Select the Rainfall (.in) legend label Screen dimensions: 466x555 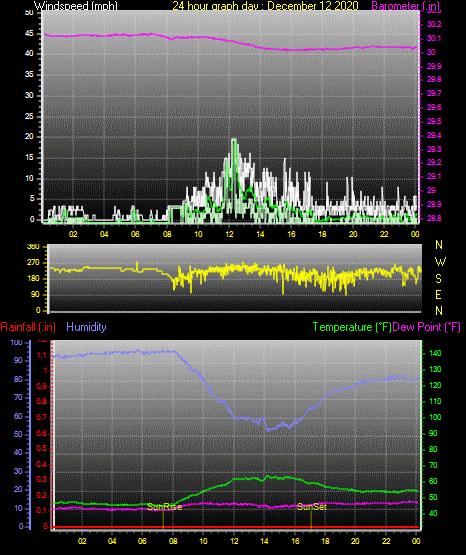(28, 327)
